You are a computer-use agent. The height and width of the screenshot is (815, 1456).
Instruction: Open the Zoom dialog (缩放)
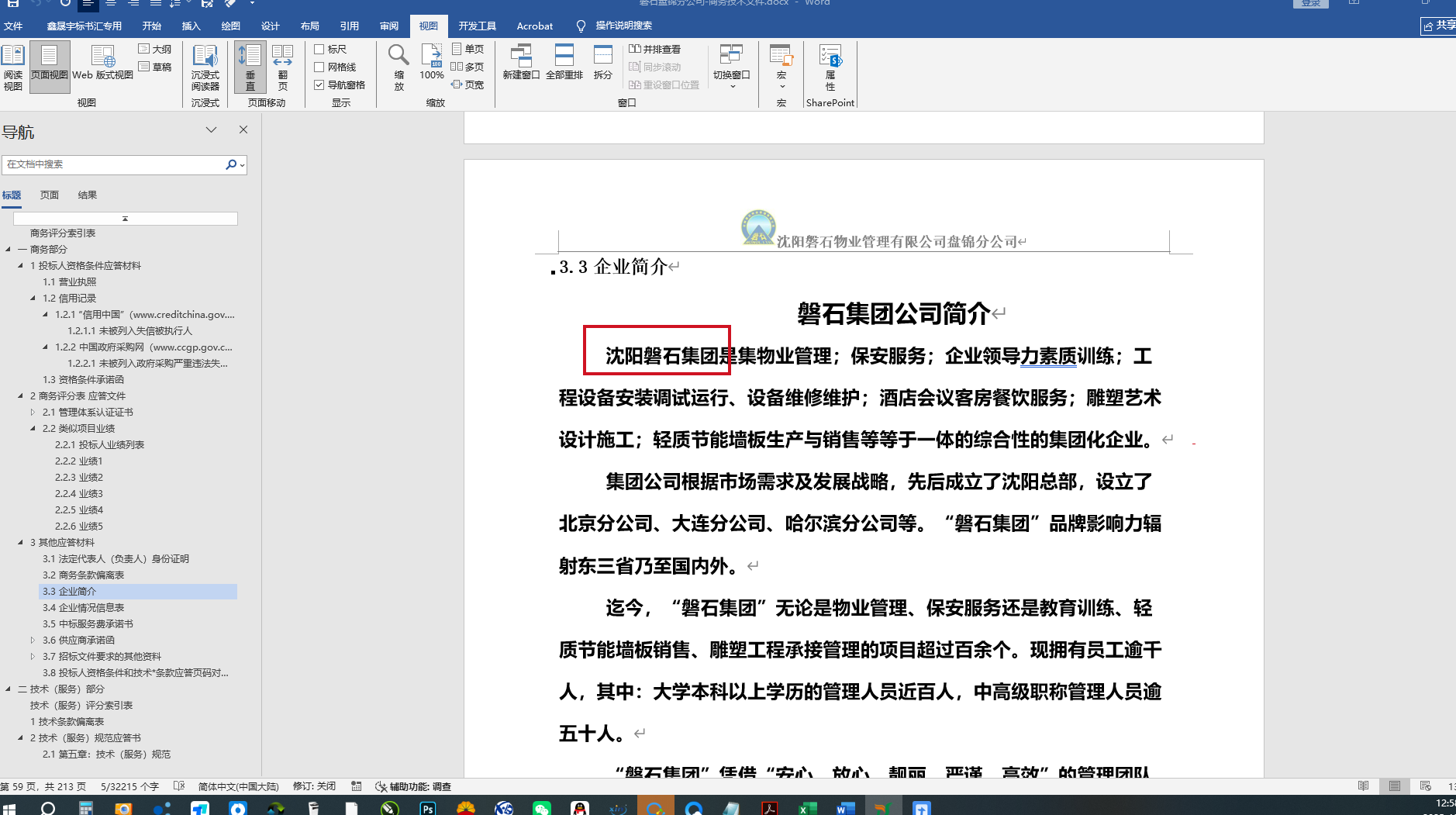click(399, 67)
